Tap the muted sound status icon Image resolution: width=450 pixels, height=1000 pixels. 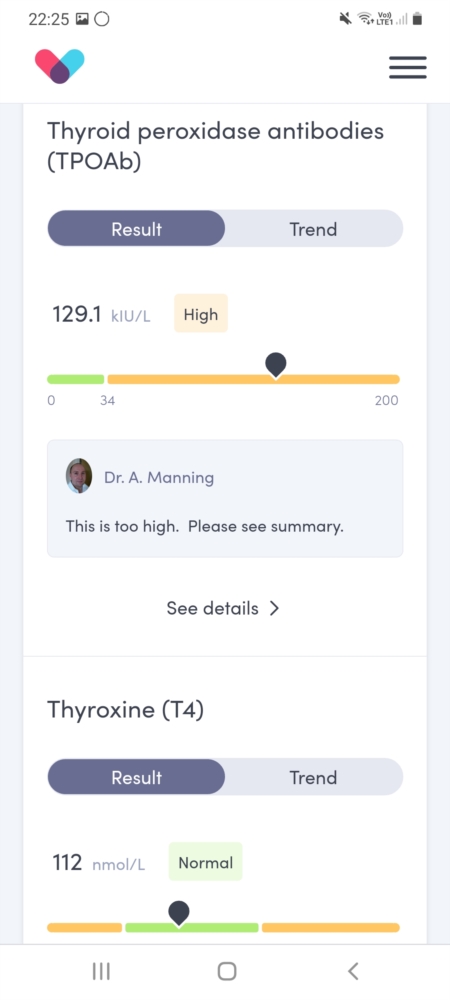click(345, 18)
